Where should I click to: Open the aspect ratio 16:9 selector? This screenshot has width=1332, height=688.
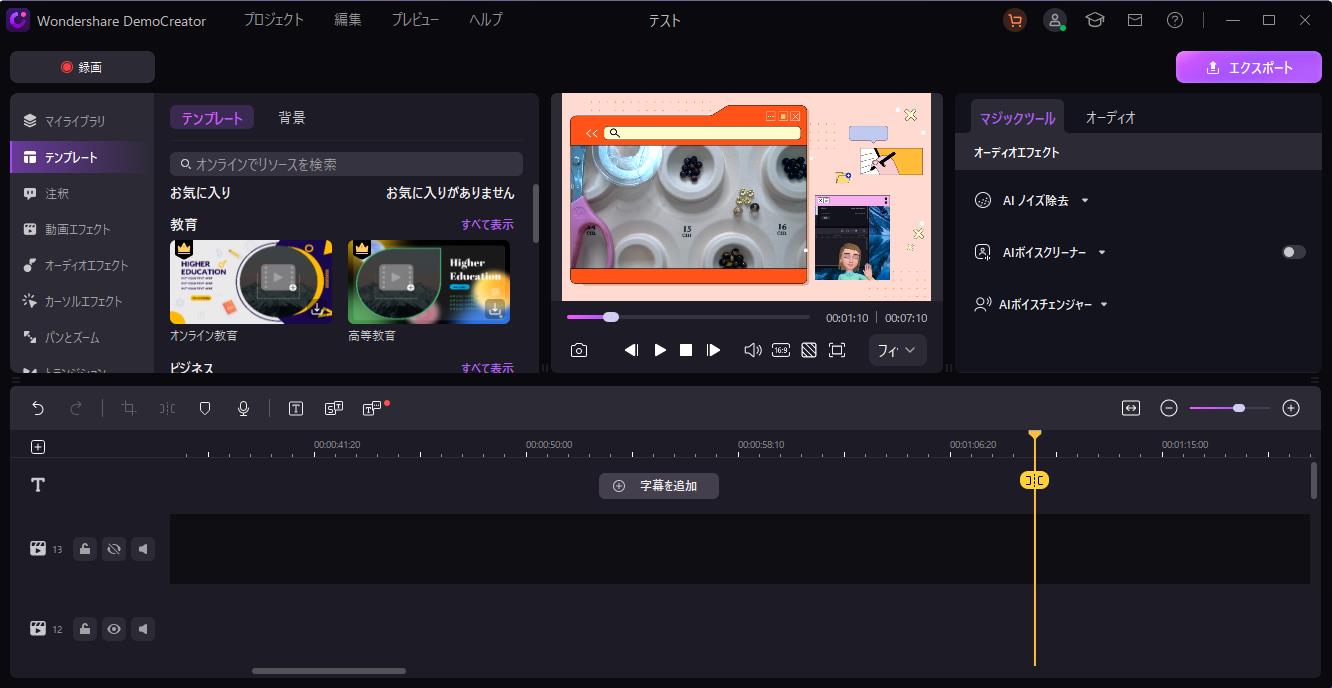coord(781,350)
